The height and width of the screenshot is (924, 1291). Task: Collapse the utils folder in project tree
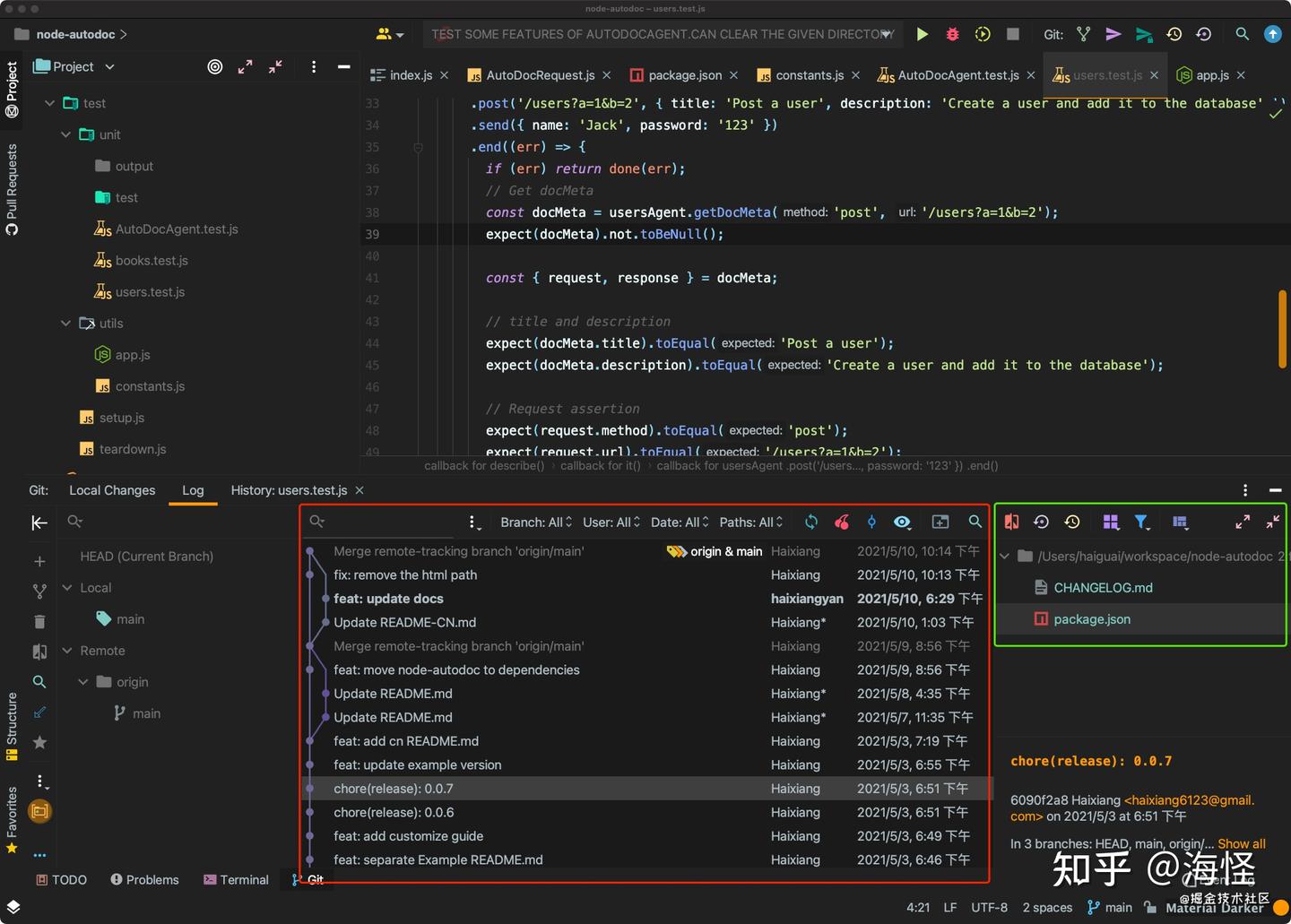coord(65,324)
